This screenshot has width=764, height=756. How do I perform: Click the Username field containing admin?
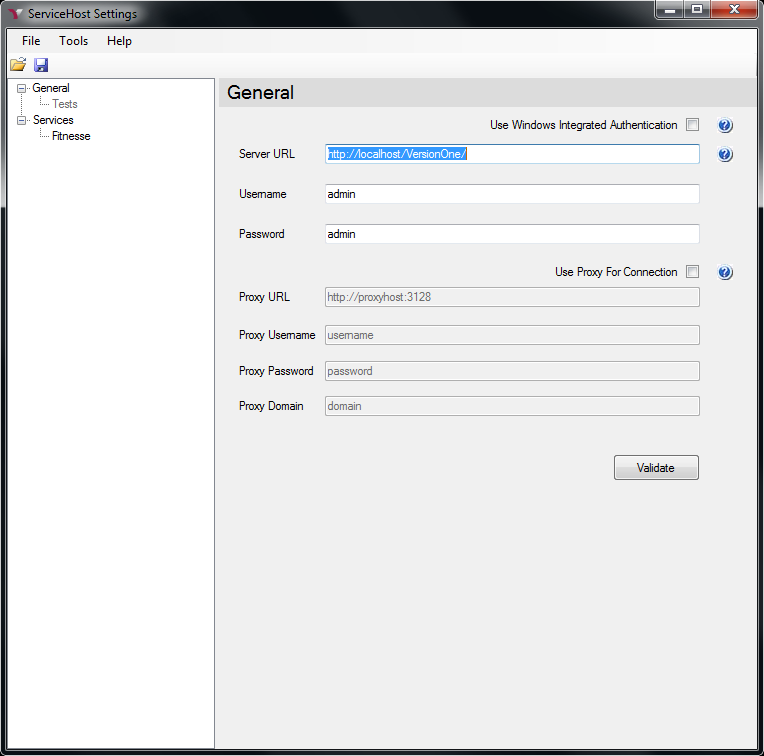(x=512, y=194)
